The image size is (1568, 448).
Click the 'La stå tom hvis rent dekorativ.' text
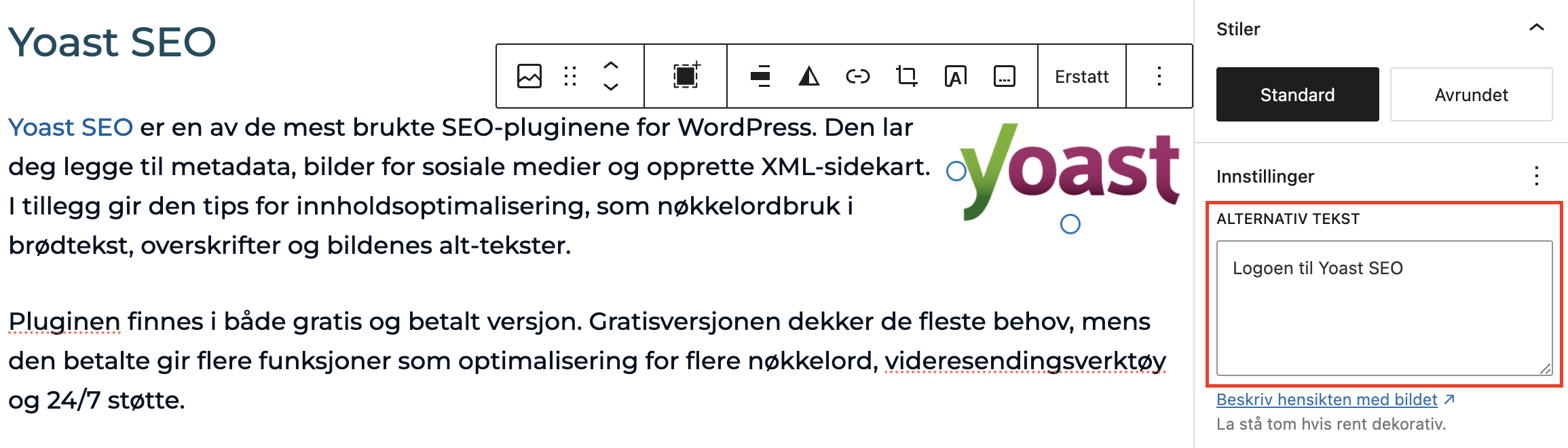click(1331, 424)
